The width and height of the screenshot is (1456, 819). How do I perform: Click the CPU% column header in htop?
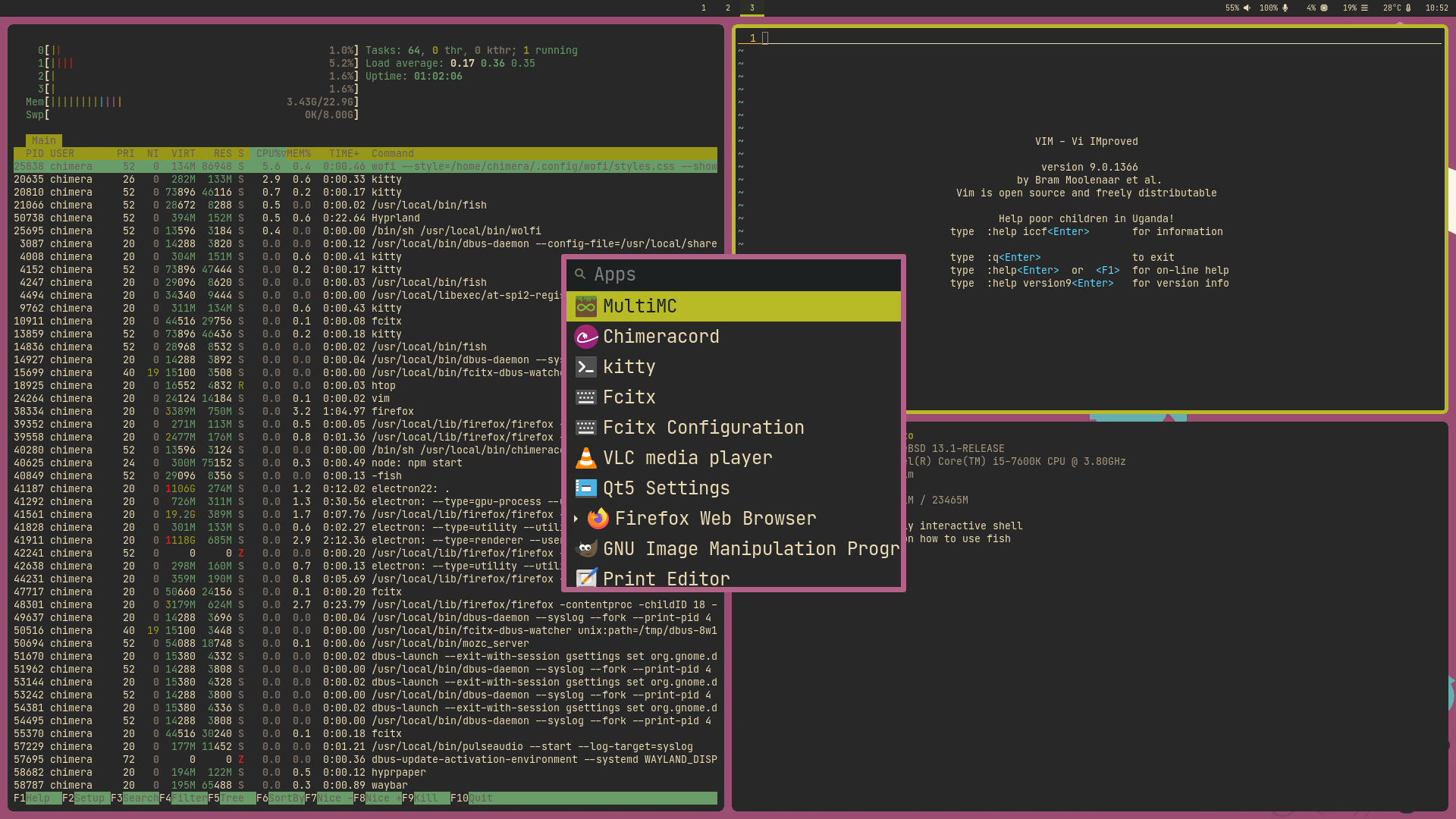pos(268,153)
